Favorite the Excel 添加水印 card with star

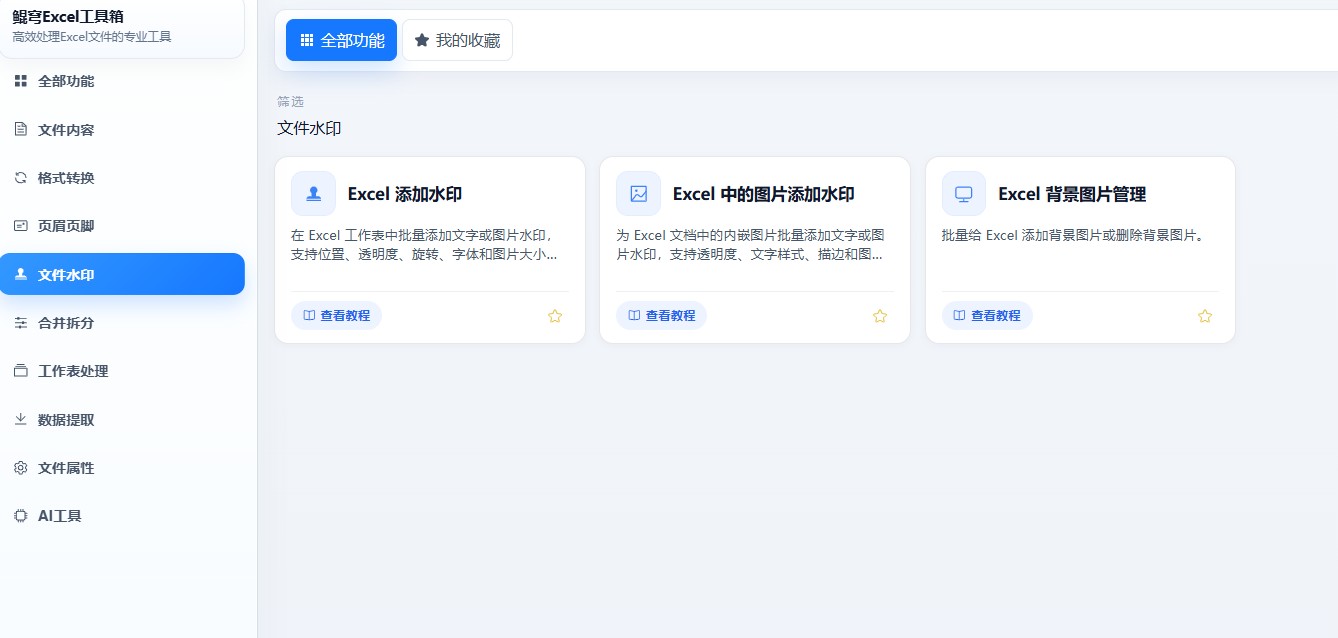555,316
